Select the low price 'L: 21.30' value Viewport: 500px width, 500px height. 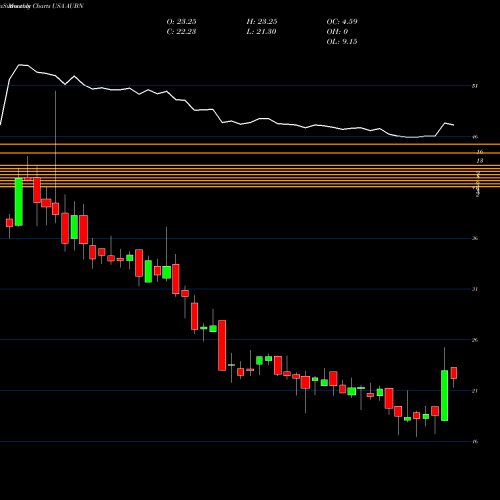tap(261, 32)
